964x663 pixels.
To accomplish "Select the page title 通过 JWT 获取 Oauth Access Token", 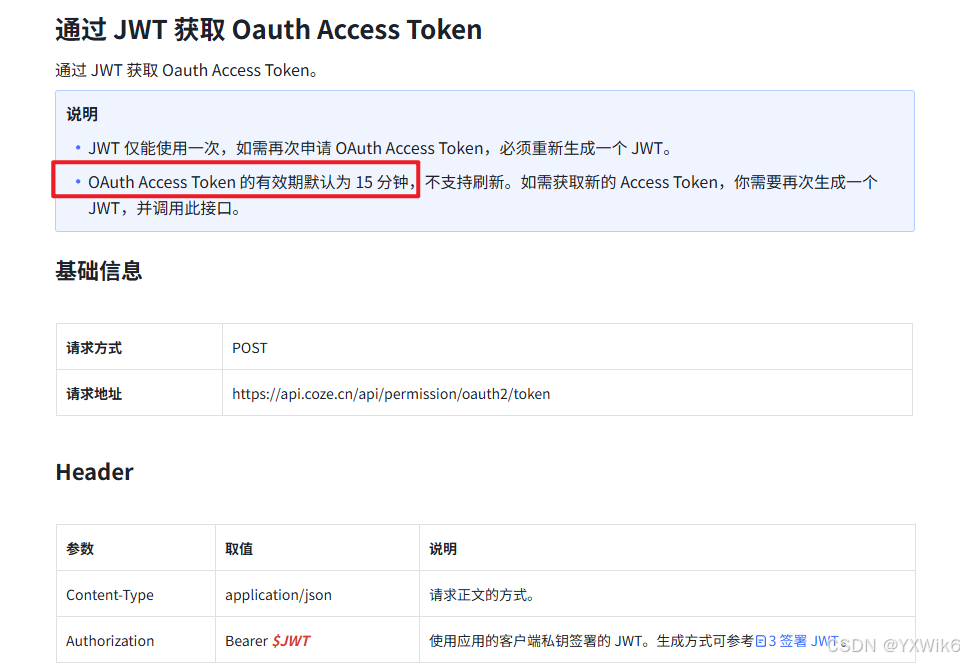I will 269,30.
